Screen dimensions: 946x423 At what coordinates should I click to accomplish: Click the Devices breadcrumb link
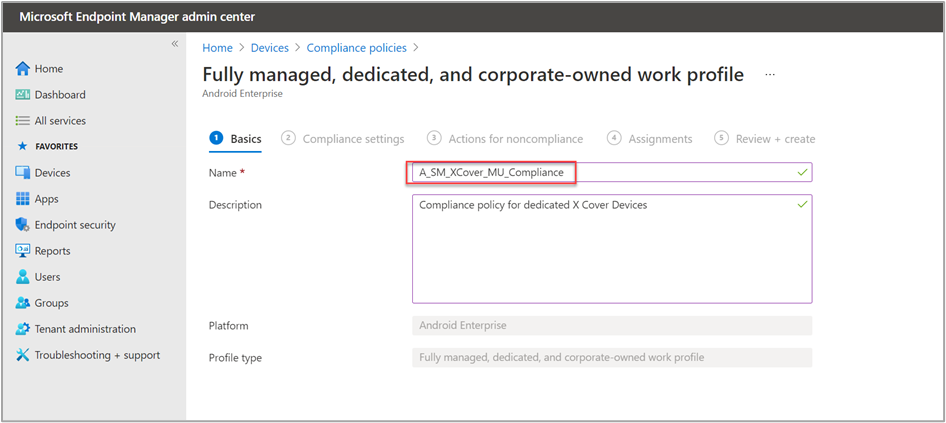tap(270, 48)
